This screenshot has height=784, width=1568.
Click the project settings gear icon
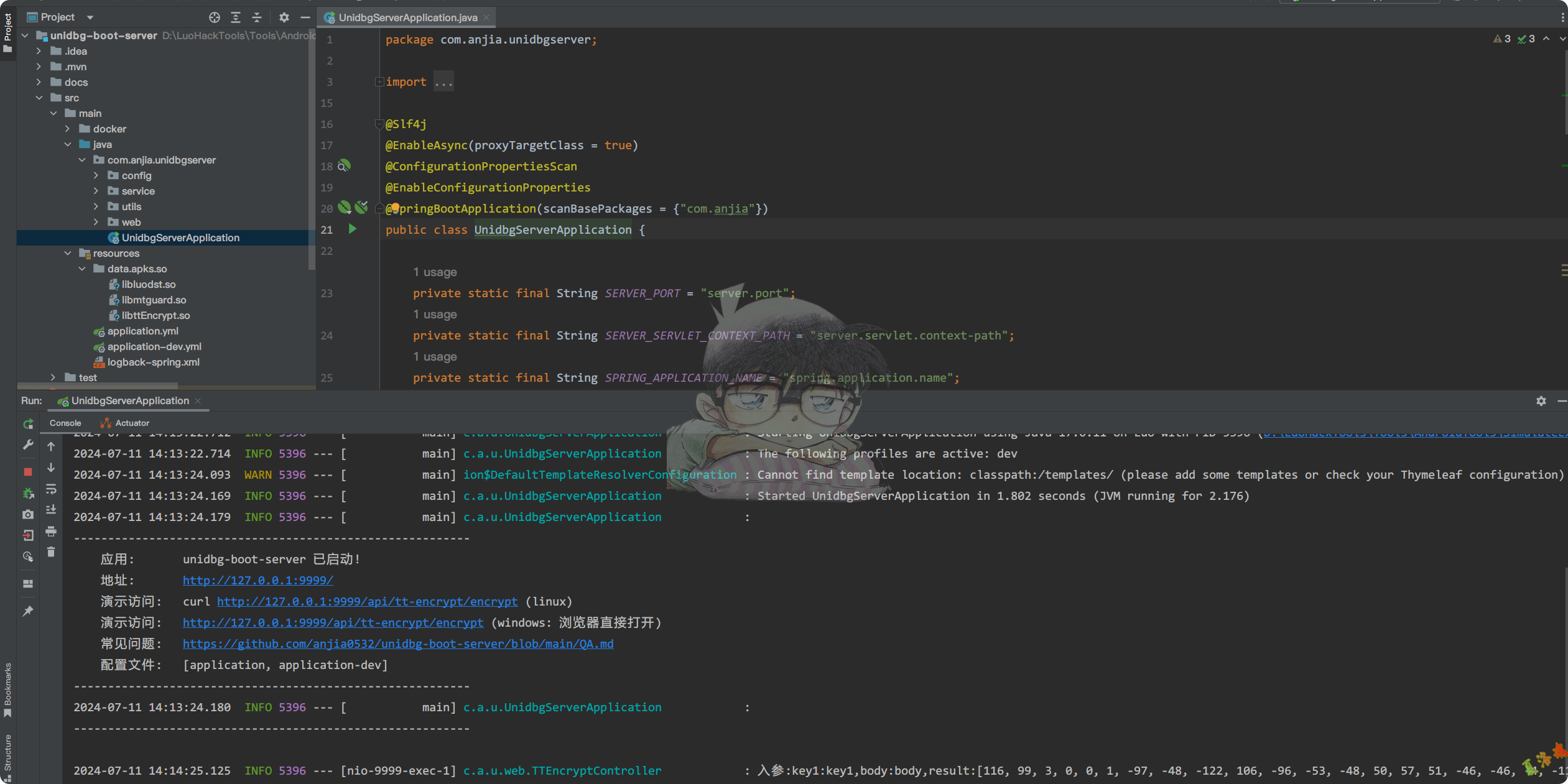tap(284, 17)
